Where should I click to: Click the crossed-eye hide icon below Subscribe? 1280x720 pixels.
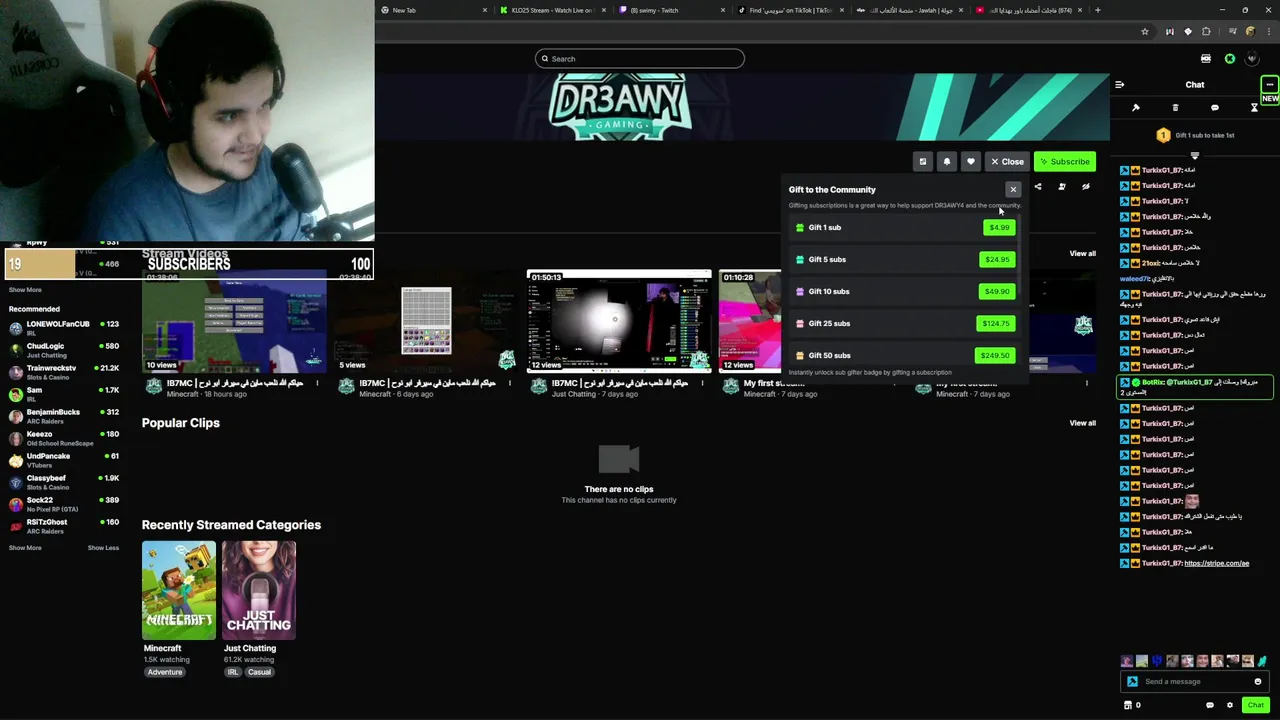coord(1086,187)
